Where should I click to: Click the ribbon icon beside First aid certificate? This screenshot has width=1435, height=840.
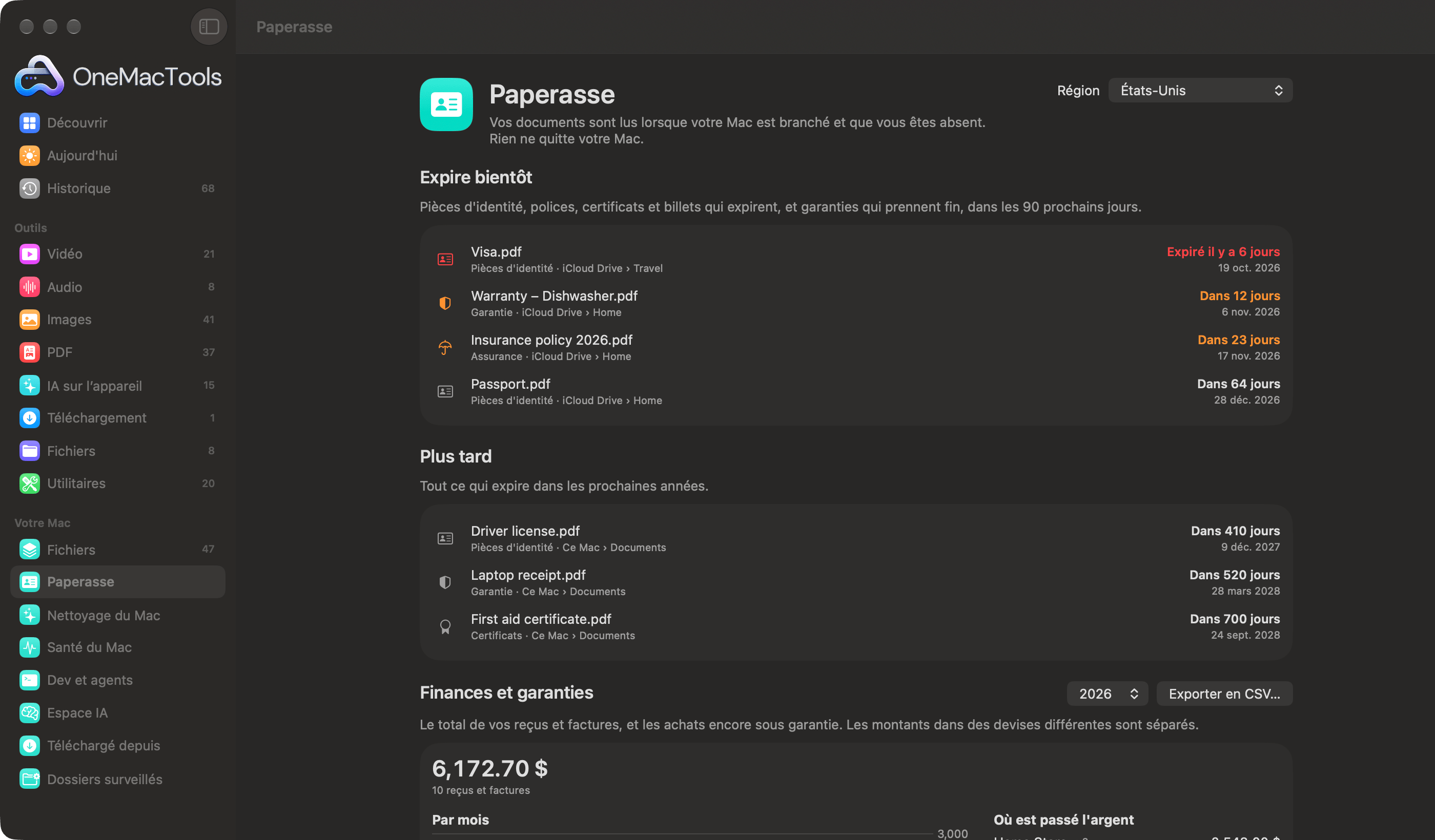445,626
